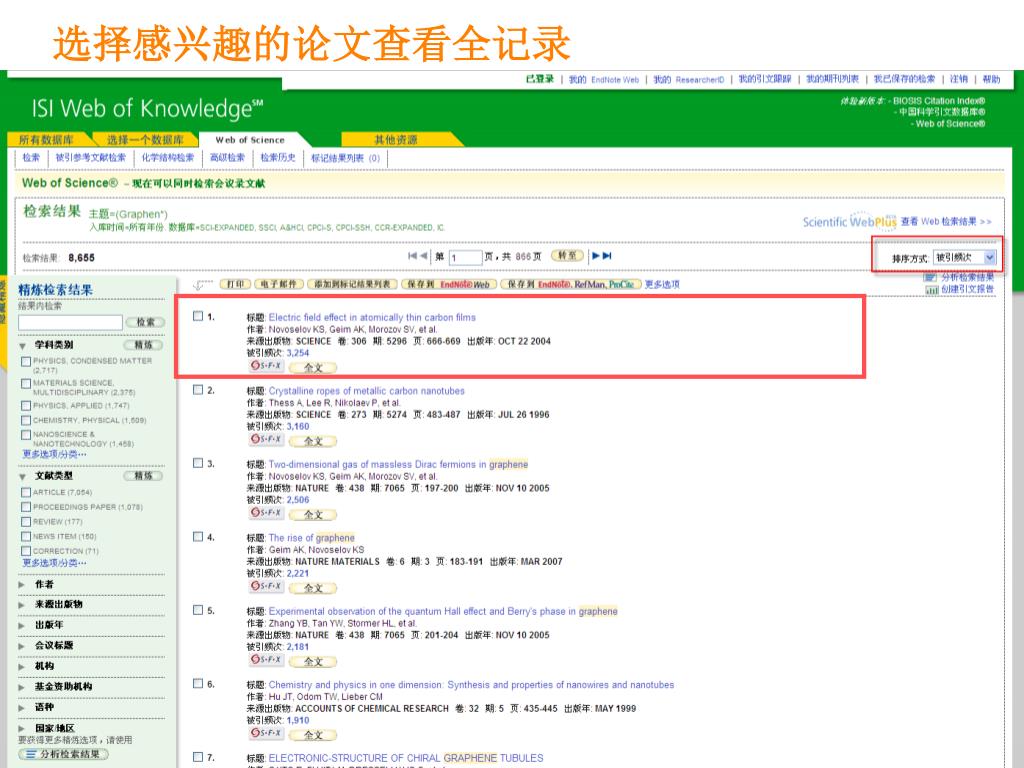Open 检索历史 search history
The width and height of the screenshot is (1024, 768).
point(278,158)
